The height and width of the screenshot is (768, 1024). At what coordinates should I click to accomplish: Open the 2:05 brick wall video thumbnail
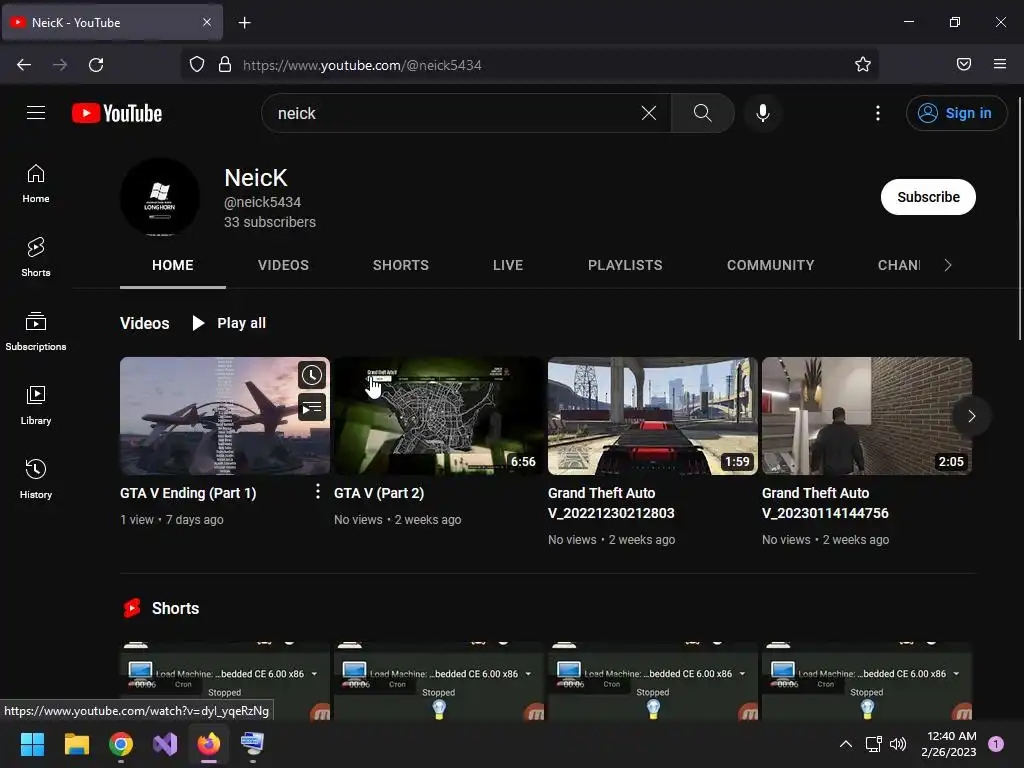[867, 416]
